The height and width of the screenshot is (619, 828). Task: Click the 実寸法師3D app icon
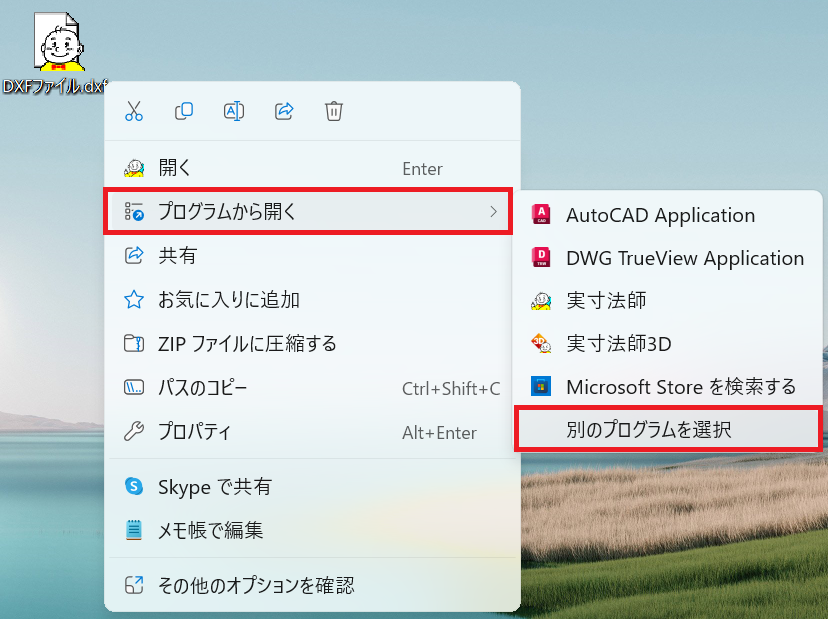coord(541,343)
